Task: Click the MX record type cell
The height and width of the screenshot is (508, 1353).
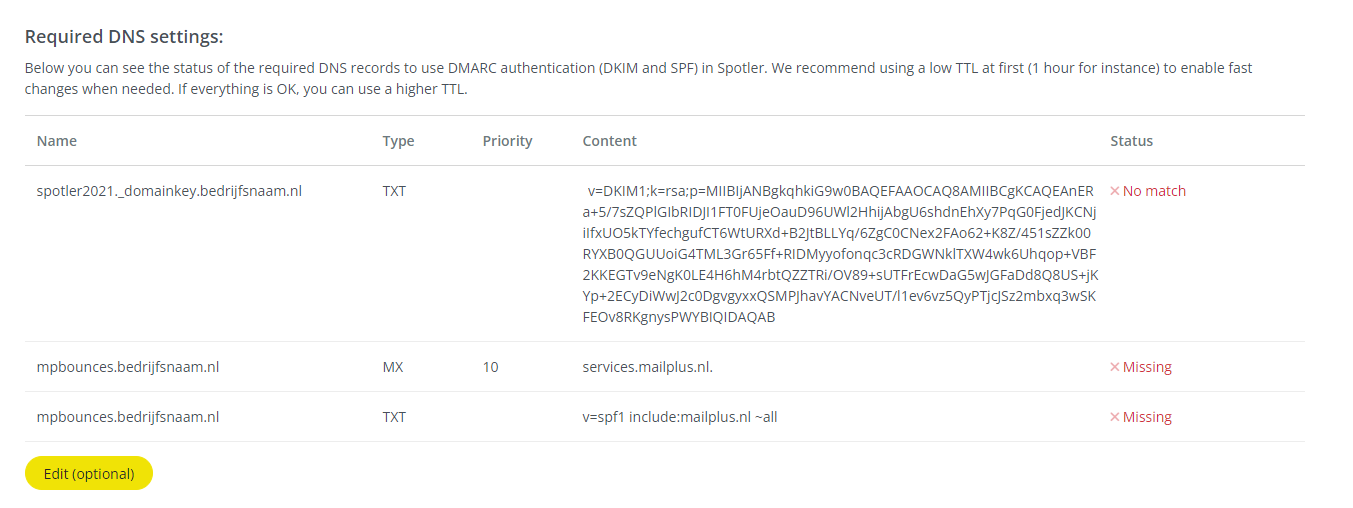Action: [x=393, y=367]
